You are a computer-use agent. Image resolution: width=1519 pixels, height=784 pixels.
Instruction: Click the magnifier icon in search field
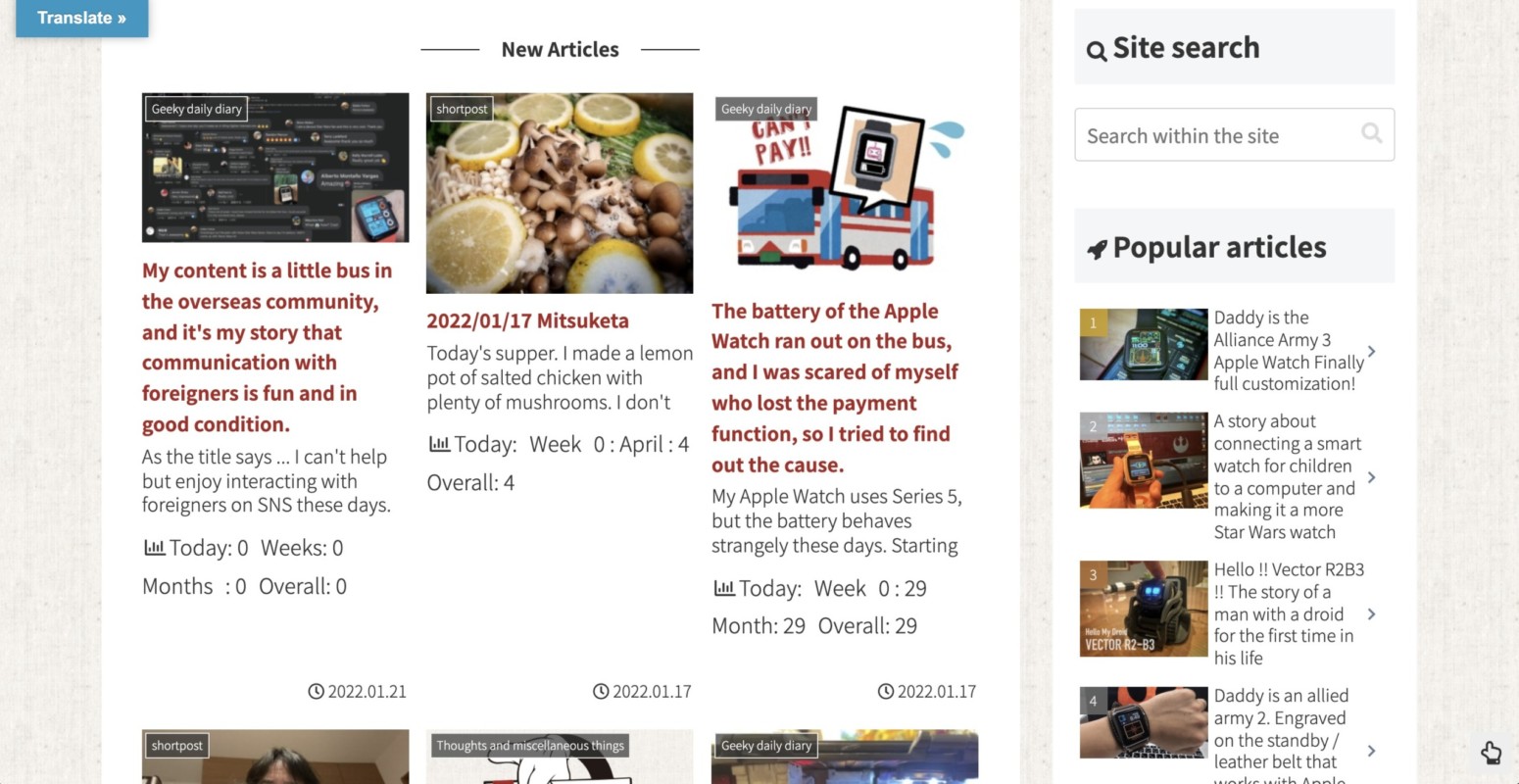click(1372, 133)
